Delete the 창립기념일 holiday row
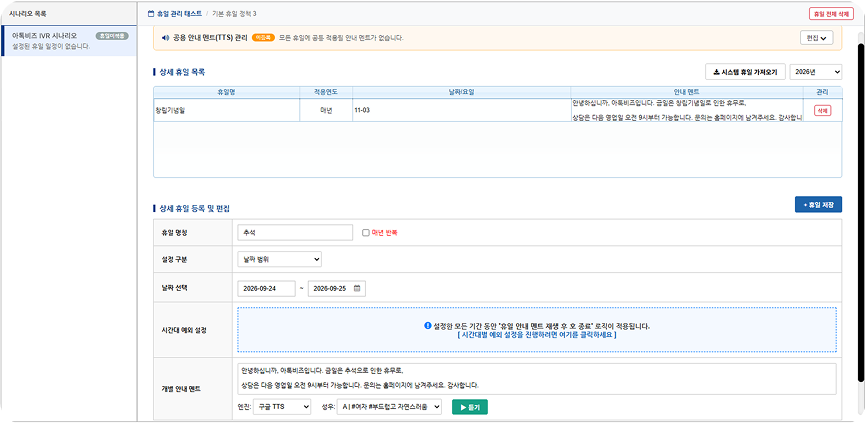866x424 pixels. click(822, 110)
